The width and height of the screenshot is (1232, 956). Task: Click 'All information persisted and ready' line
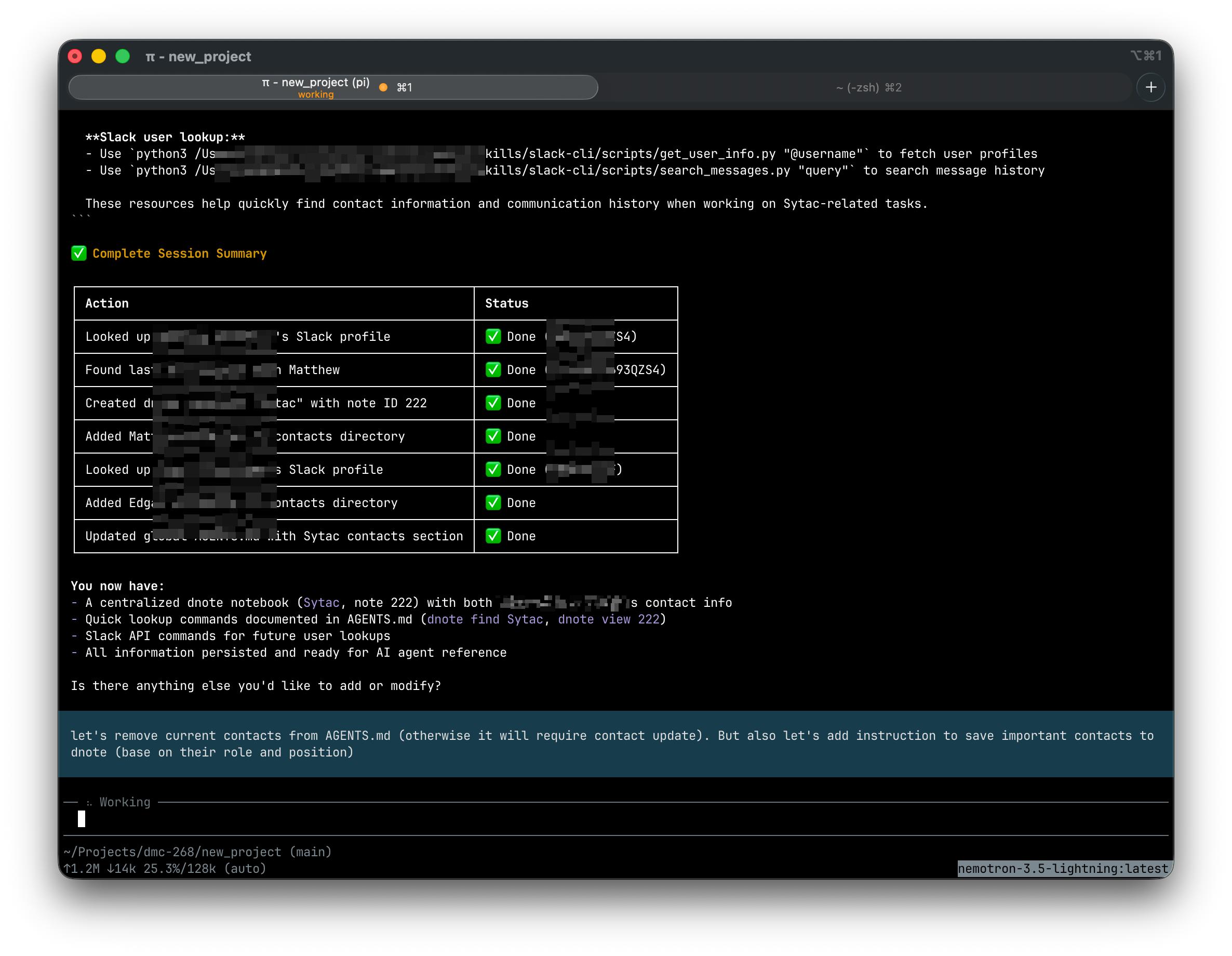coord(289,653)
